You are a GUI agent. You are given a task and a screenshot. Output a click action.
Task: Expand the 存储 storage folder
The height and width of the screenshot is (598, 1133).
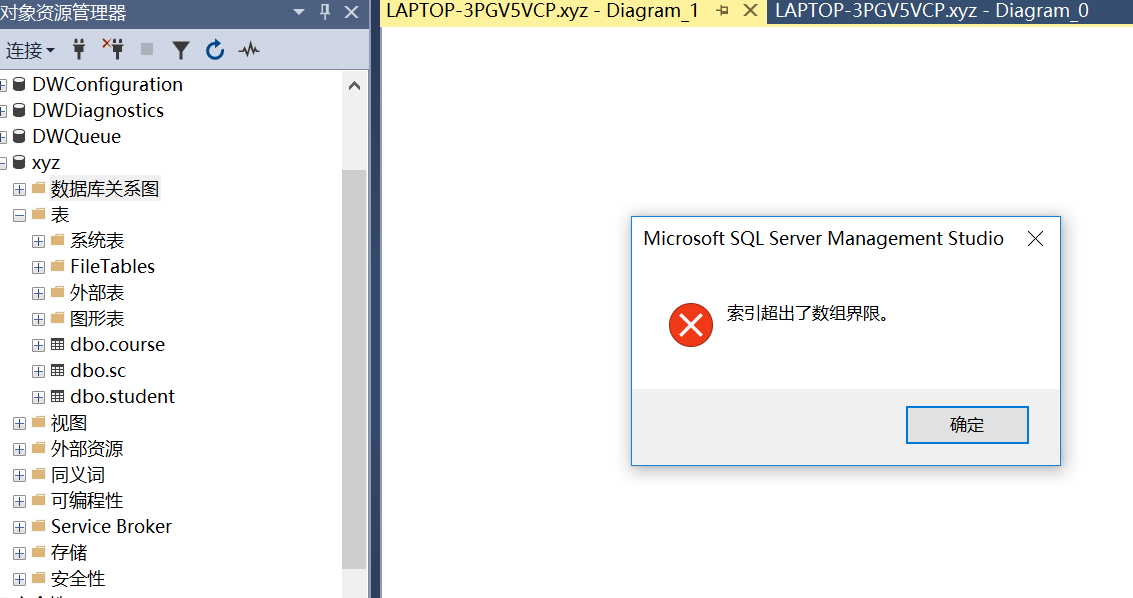[x=20, y=553]
